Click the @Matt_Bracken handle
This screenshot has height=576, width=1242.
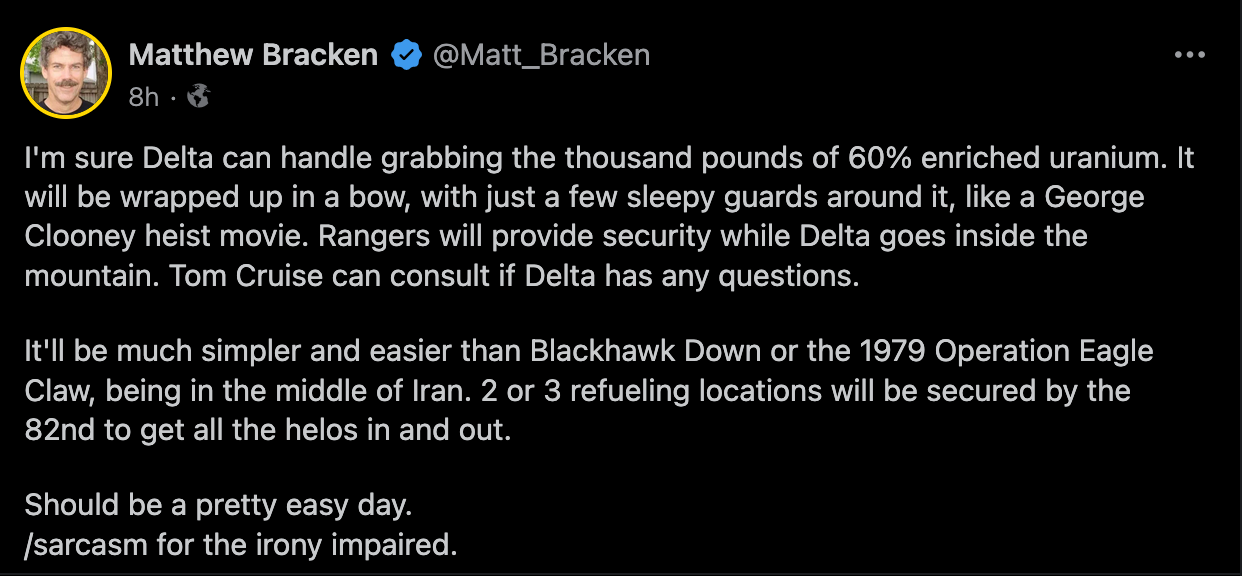pos(541,56)
